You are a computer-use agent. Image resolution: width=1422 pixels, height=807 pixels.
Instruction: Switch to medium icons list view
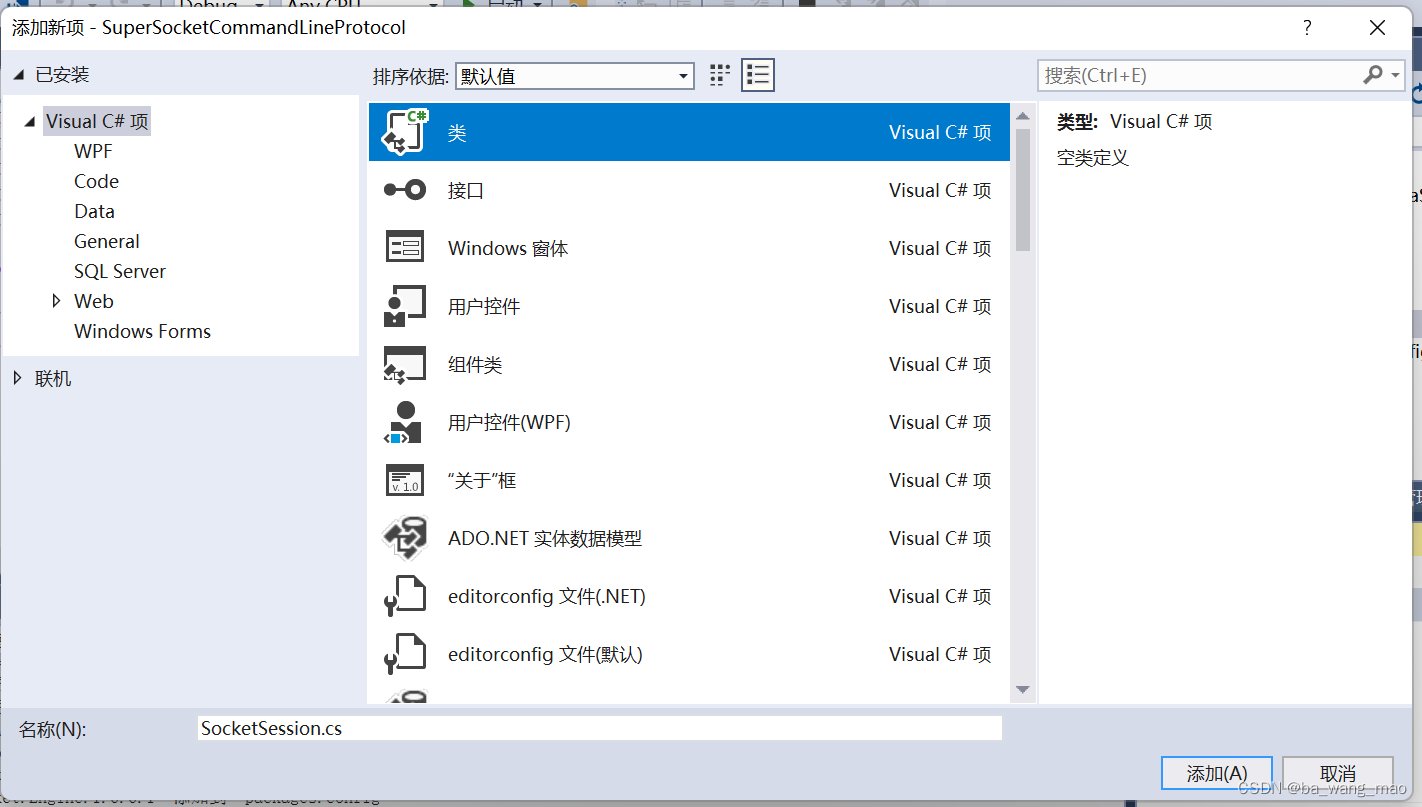pyautogui.click(x=758, y=75)
